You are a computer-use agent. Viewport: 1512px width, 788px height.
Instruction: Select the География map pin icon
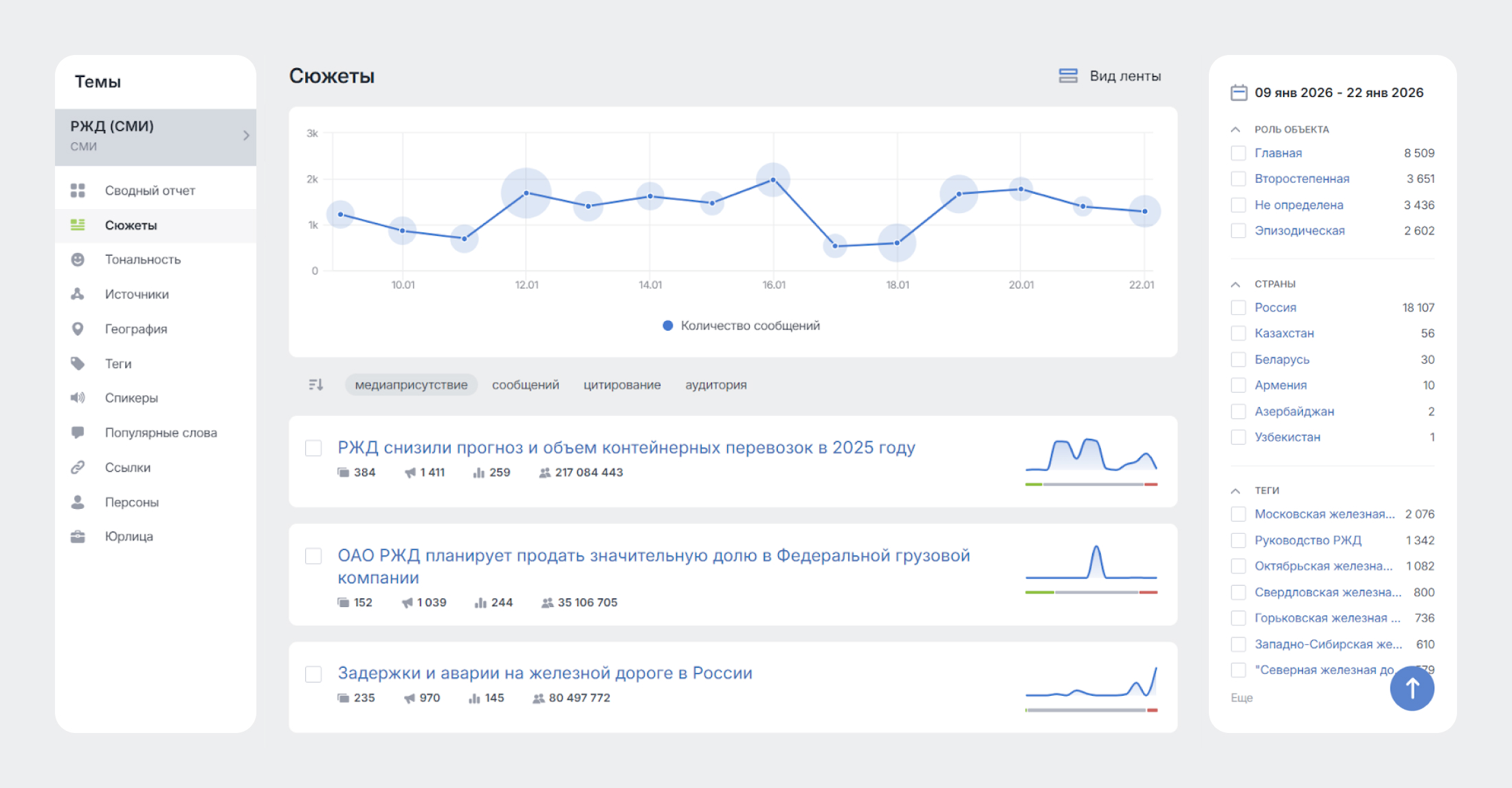(x=78, y=329)
